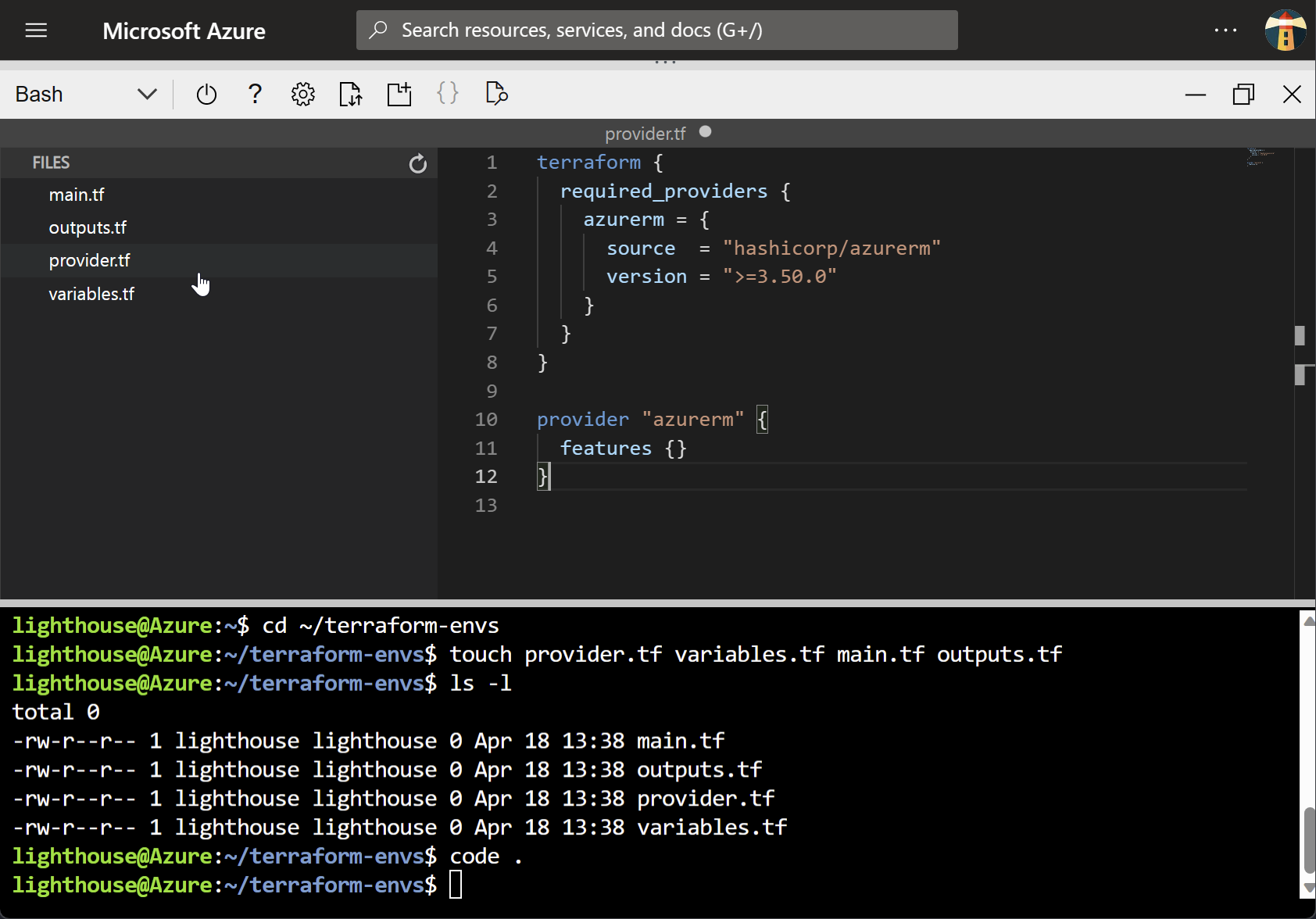Open Cloud Shell help question mark
This screenshot has height=919, width=1316.
click(x=255, y=94)
